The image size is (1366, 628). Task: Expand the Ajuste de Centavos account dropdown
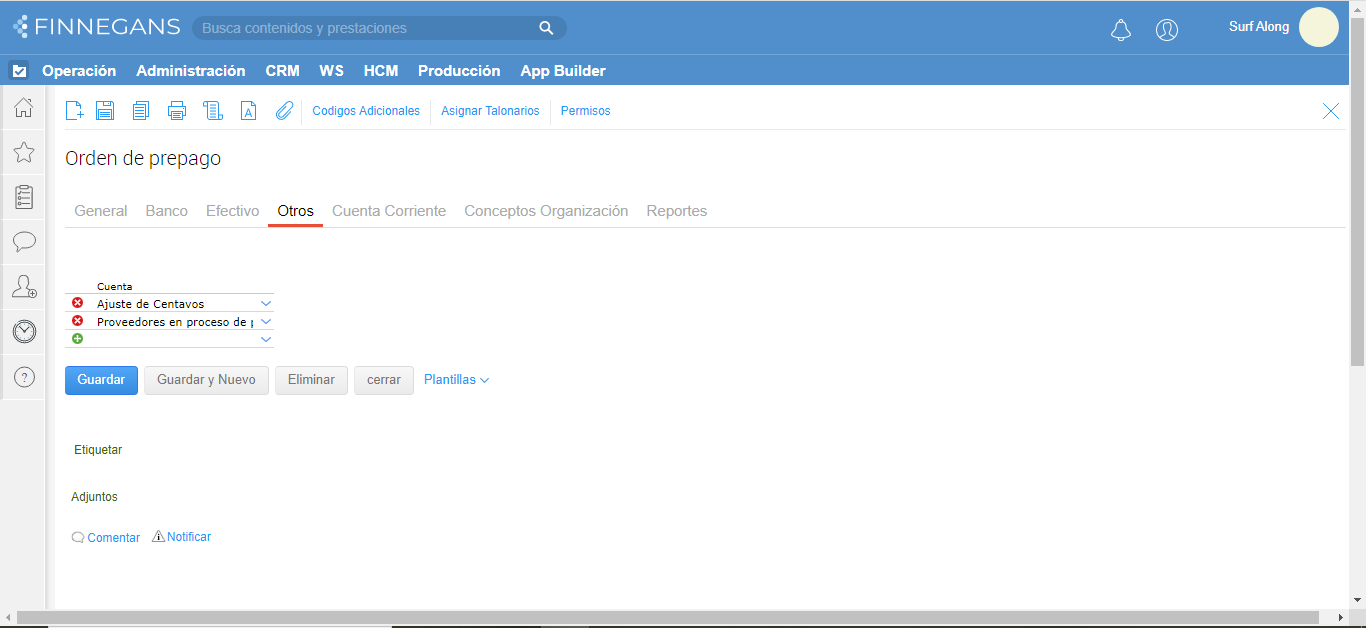[266, 303]
